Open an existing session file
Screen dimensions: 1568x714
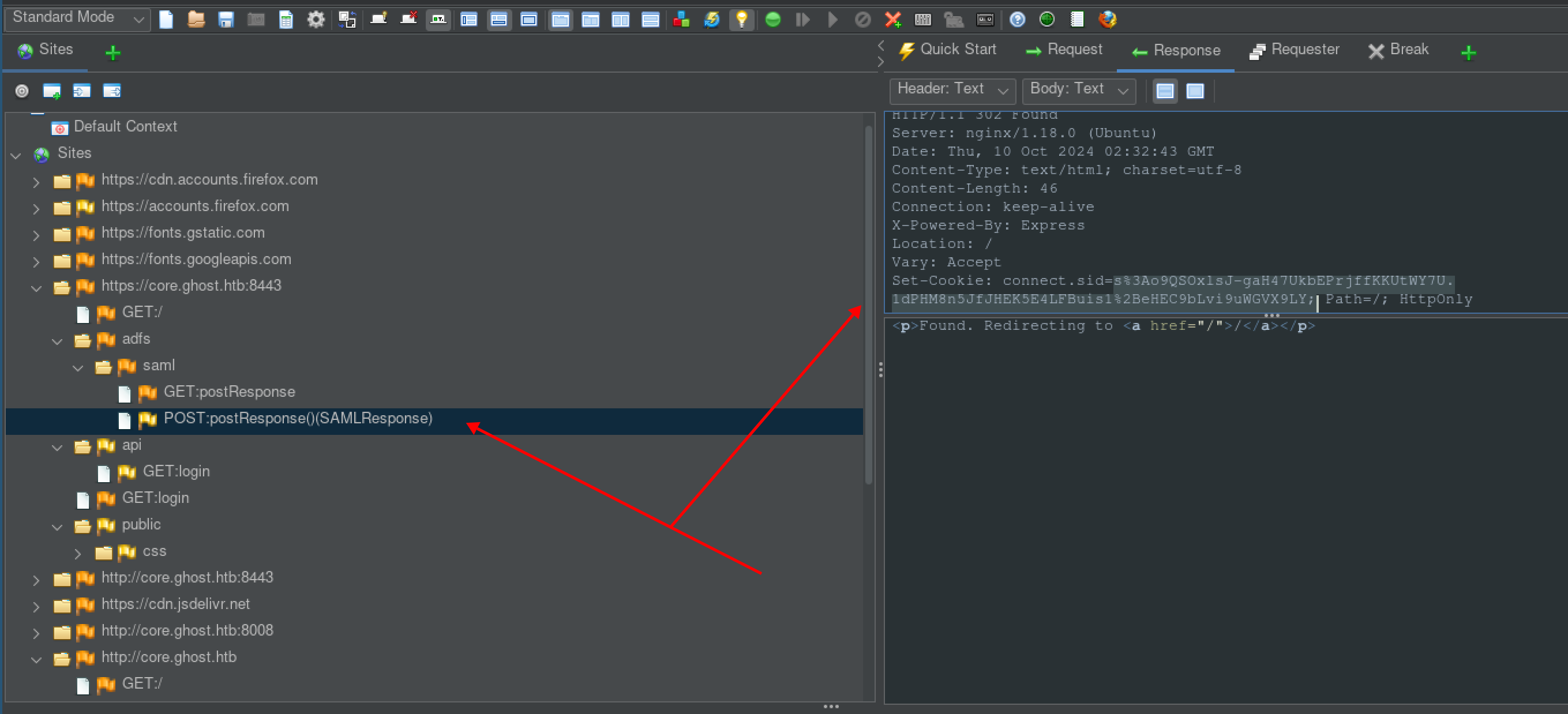click(196, 20)
